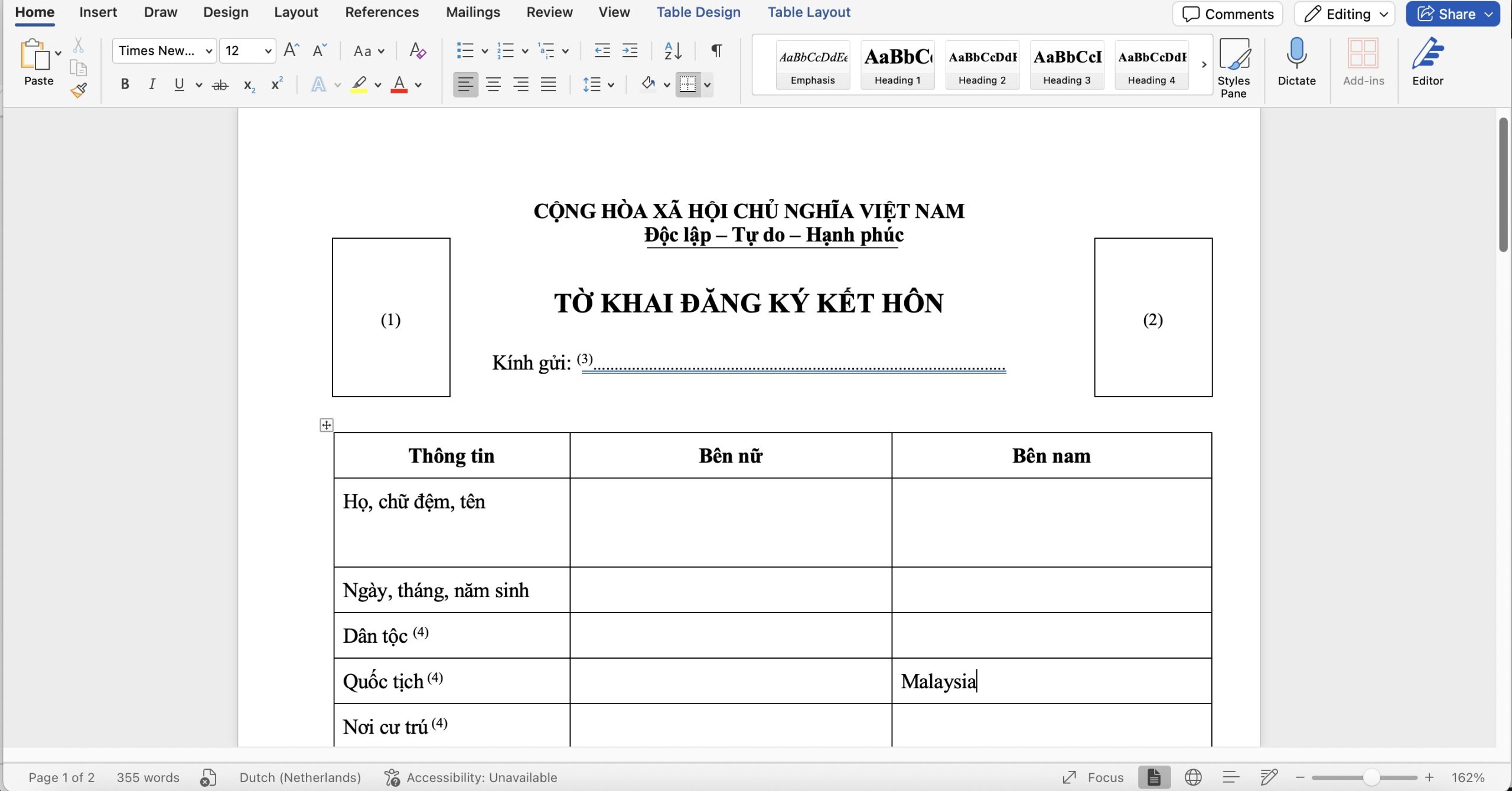Click the Format Painter brush icon
The image size is (1512, 791).
[x=79, y=90]
